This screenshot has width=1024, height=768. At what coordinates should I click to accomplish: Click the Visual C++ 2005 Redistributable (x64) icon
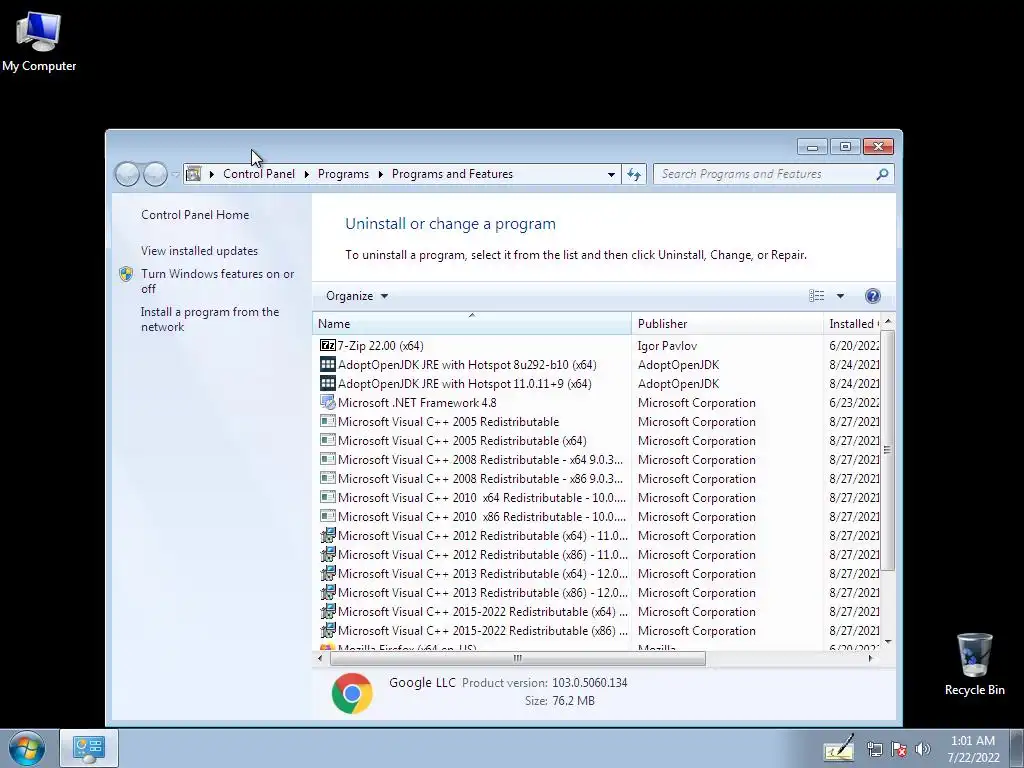[x=327, y=440]
